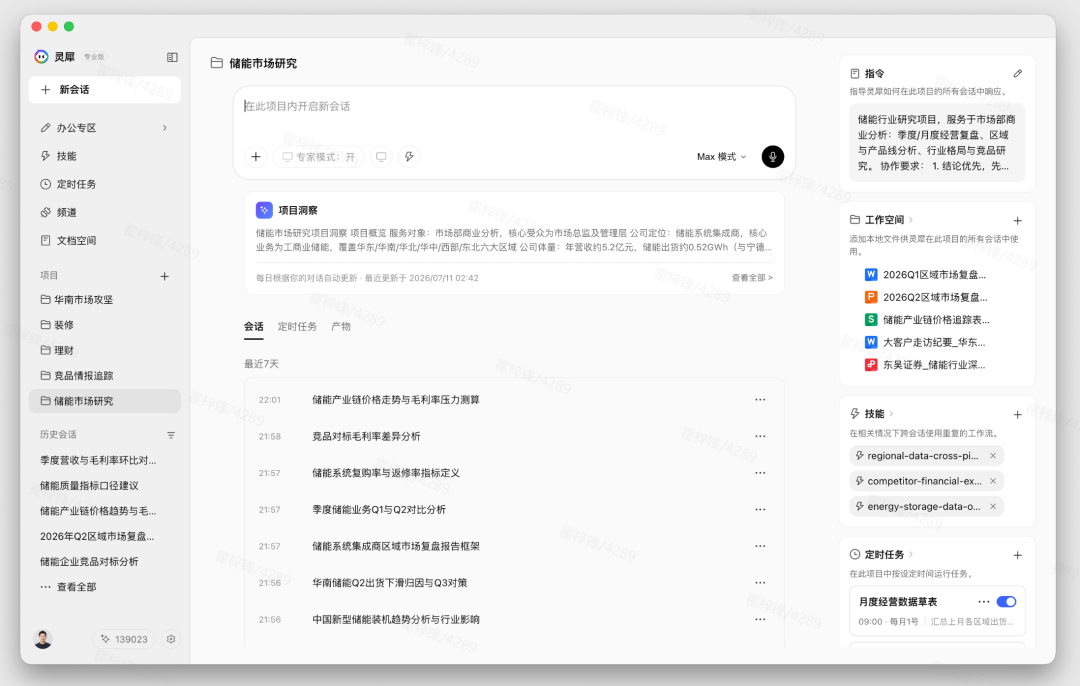Open more options for 华南储能Q2出货下滑归因与Q3对策

coord(760,583)
